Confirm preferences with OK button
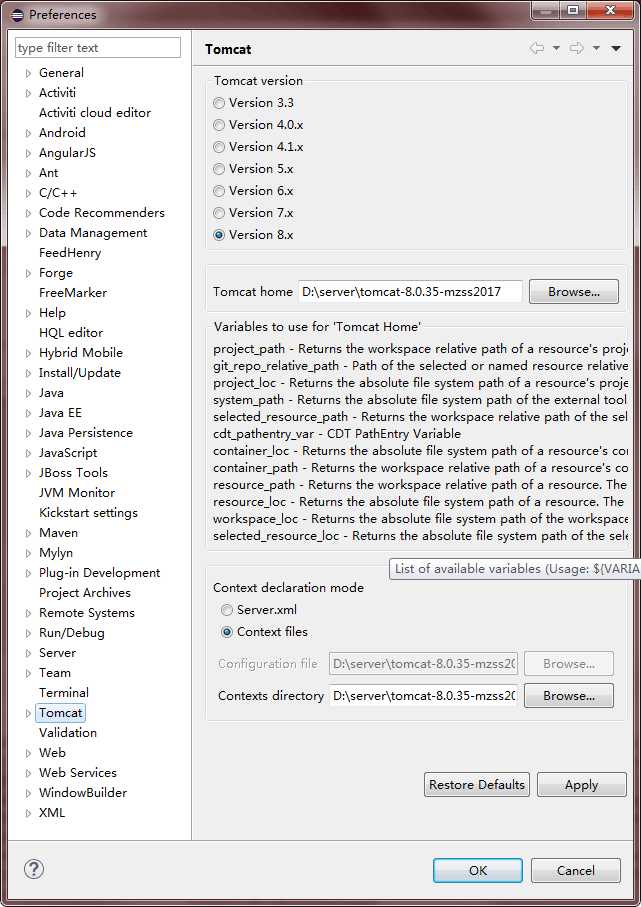 click(478, 870)
